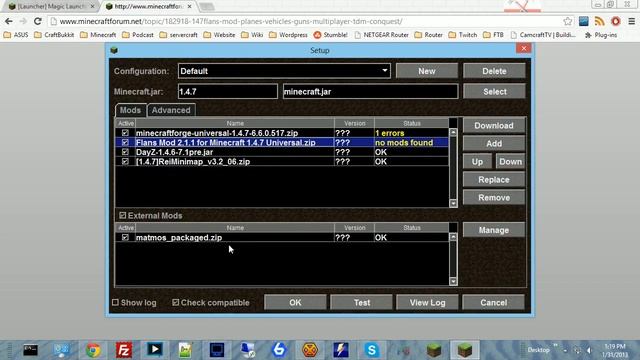Viewport: 640px width, 360px height.
Task: Move selected mod Up
Action: [477, 162]
